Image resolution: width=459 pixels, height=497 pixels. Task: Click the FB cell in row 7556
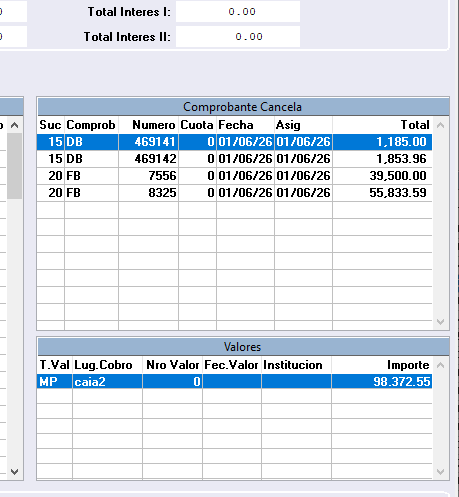(x=91, y=176)
